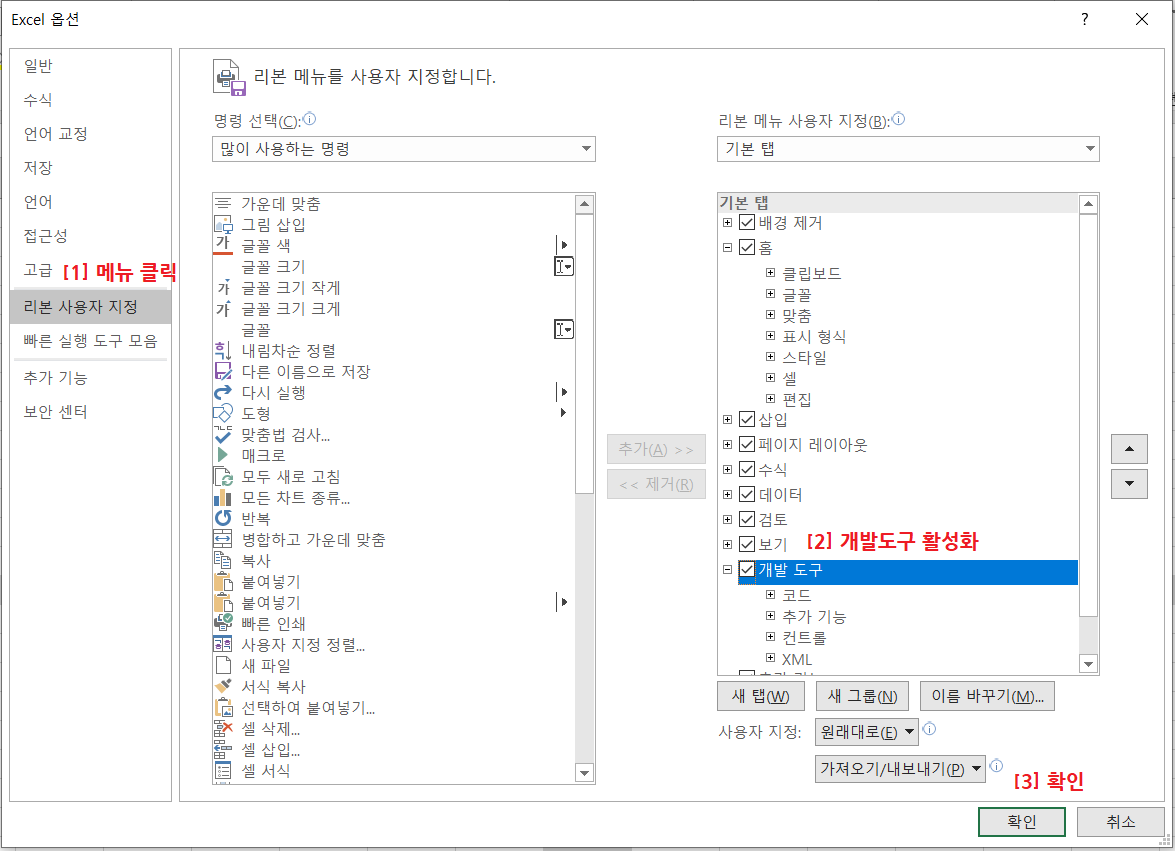Click the 셀 삭제 icon

(223, 728)
